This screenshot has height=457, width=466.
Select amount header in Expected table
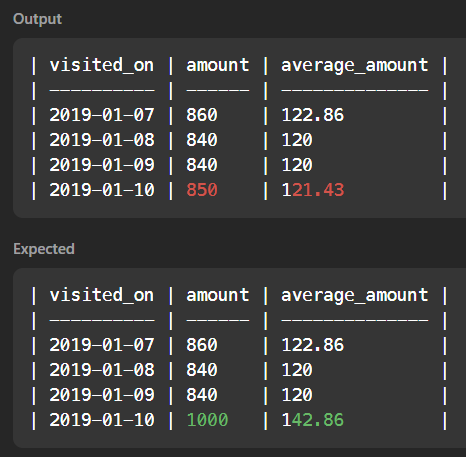(x=218, y=295)
